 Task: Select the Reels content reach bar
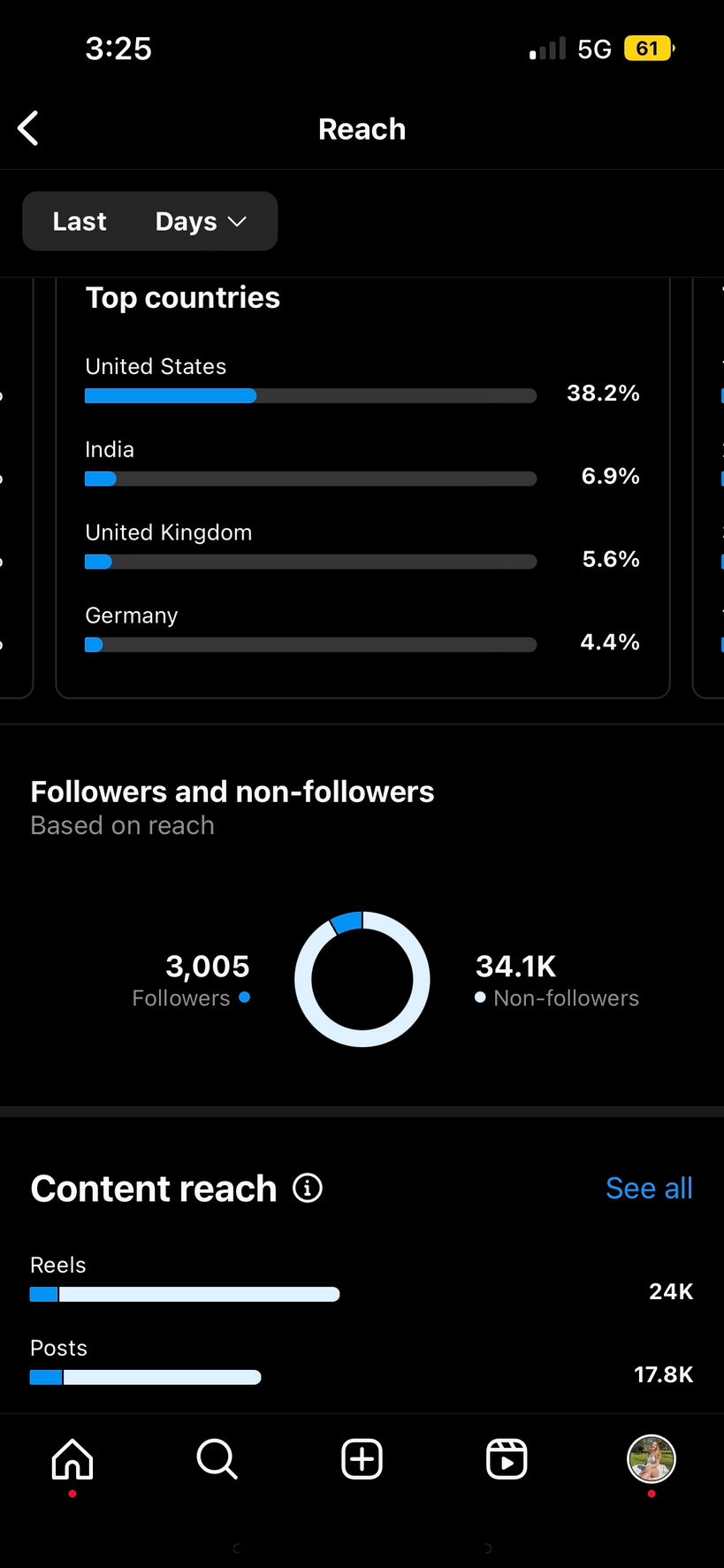click(x=185, y=1295)
